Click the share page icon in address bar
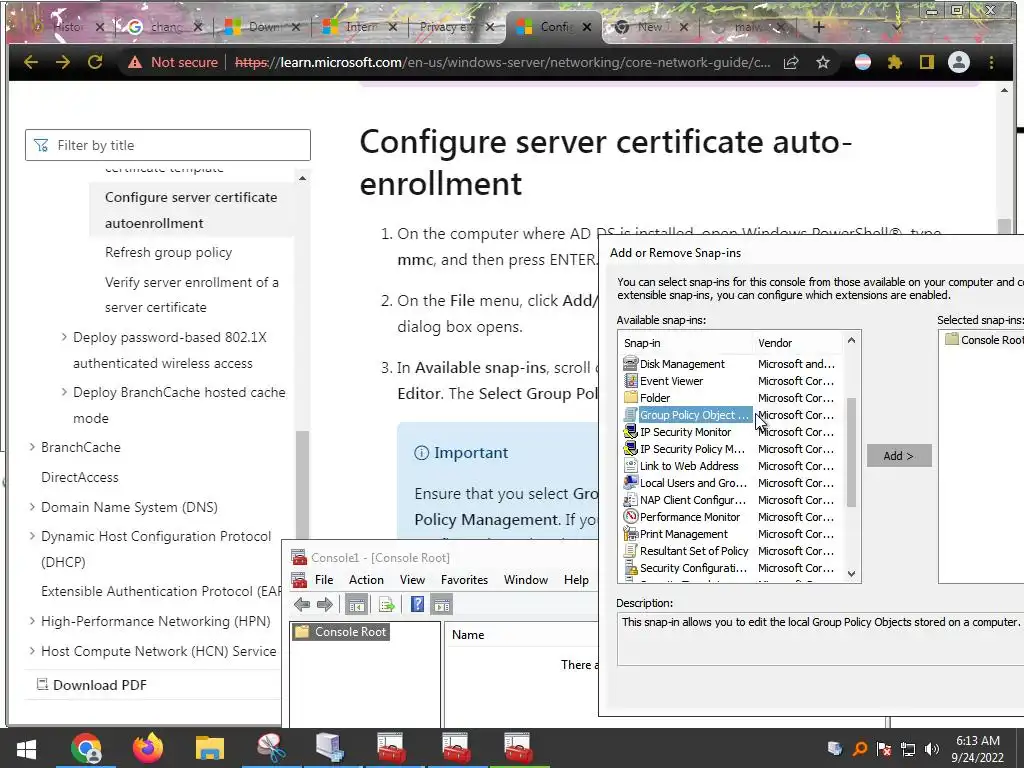 pos(791,62)
